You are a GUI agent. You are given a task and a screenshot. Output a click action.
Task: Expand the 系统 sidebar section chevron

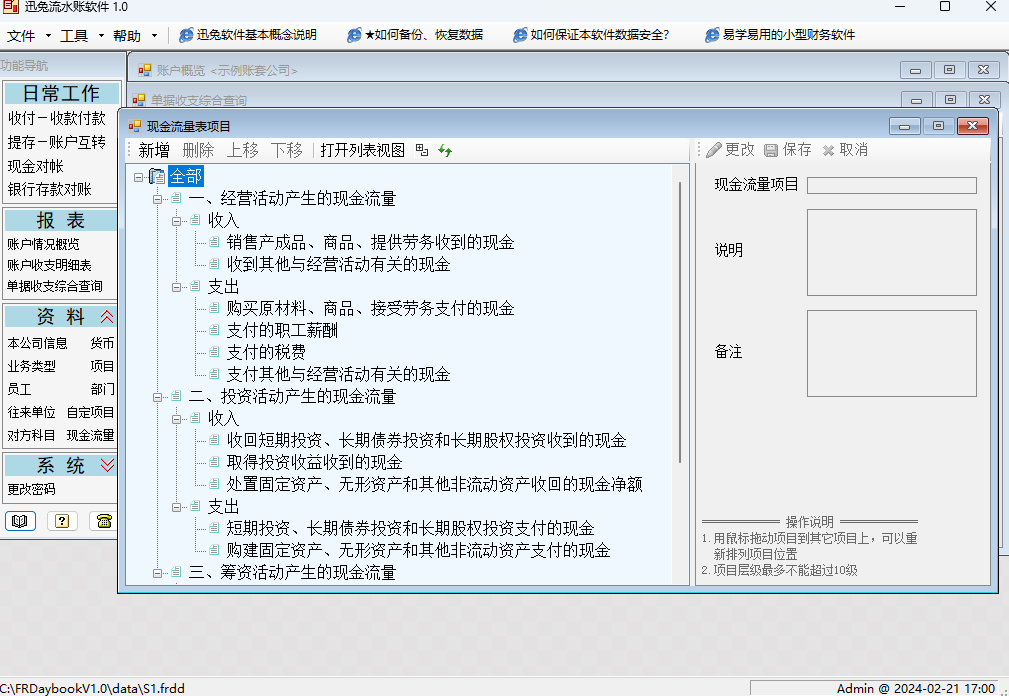(x=107, y=466)
